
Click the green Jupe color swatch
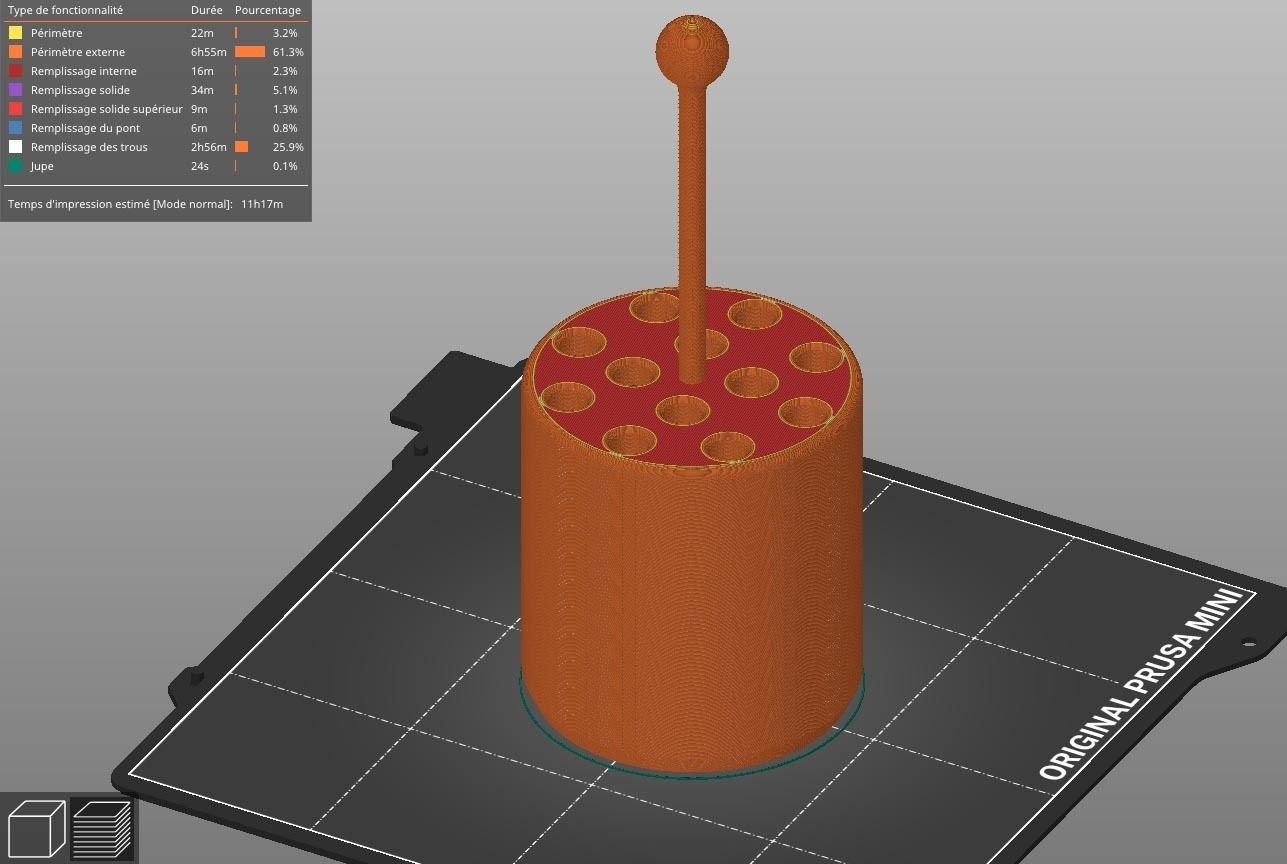pos(15,166)
